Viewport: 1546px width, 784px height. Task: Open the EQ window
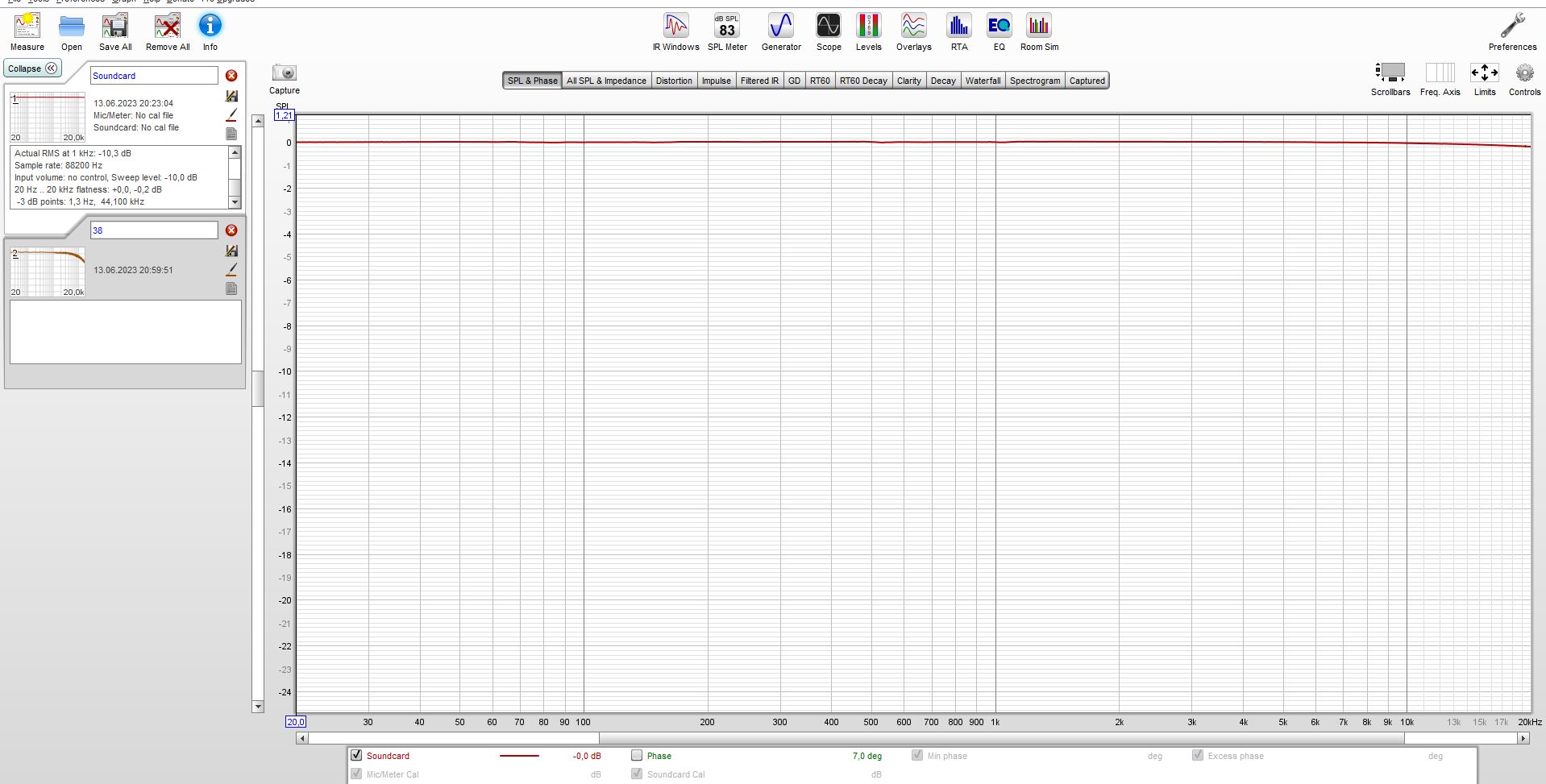999,32
